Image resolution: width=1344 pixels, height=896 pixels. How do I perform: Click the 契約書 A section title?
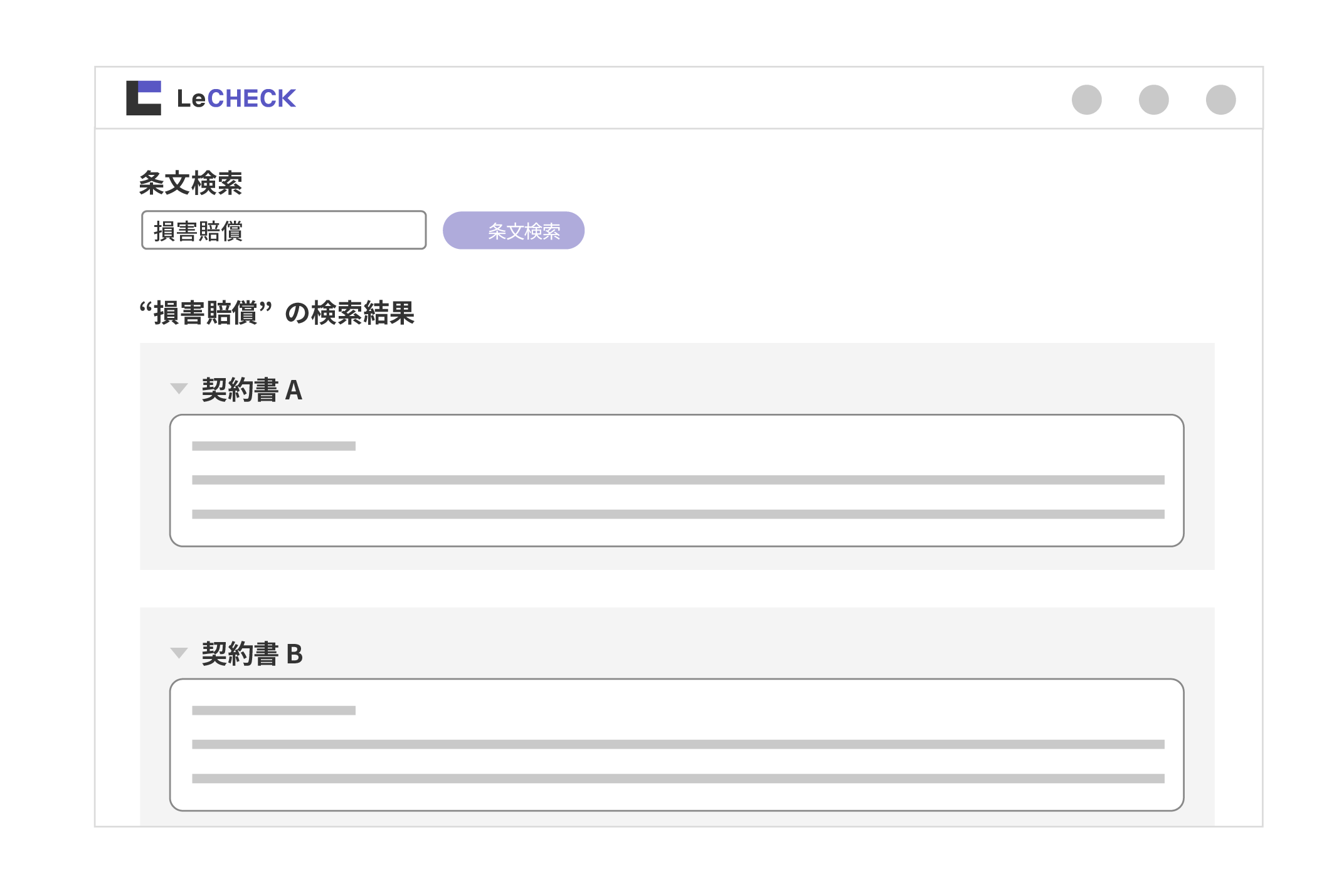252,390
